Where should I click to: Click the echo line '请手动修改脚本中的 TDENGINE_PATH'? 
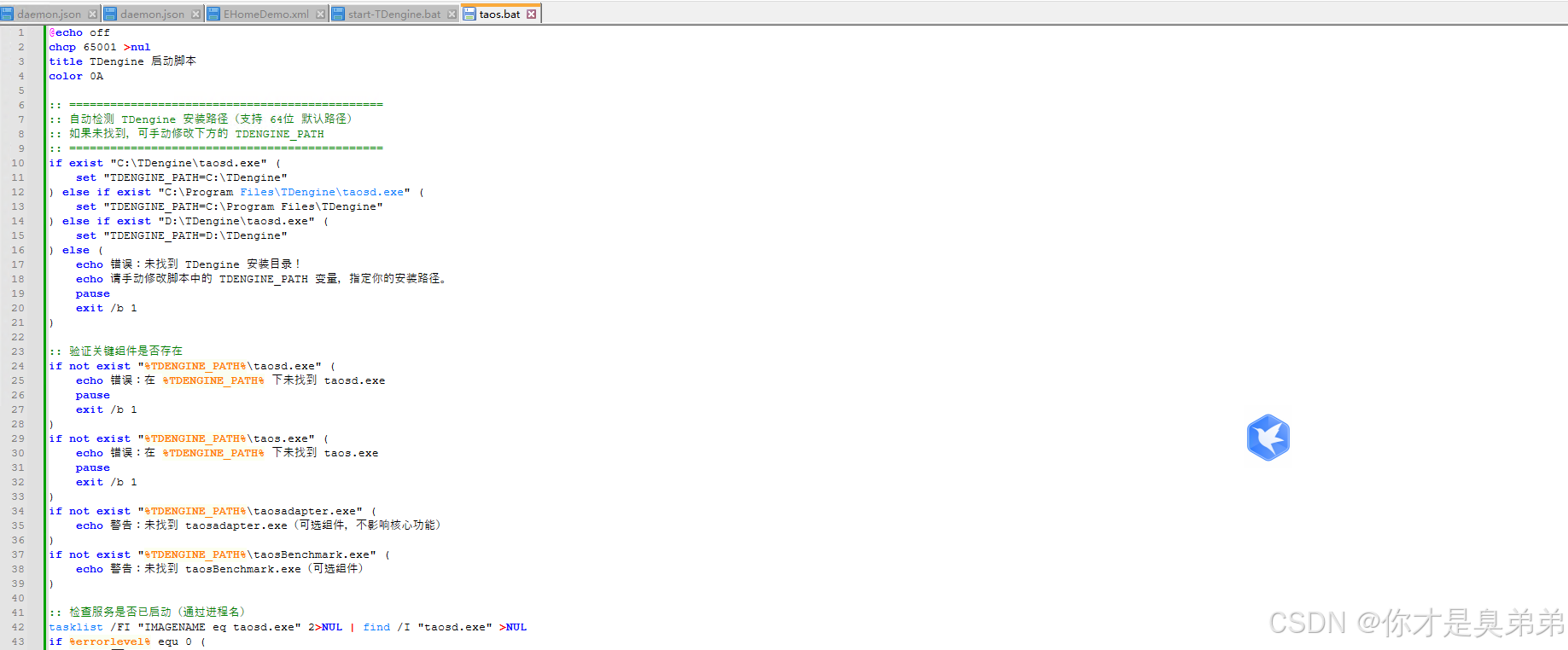tap(262, 279)
